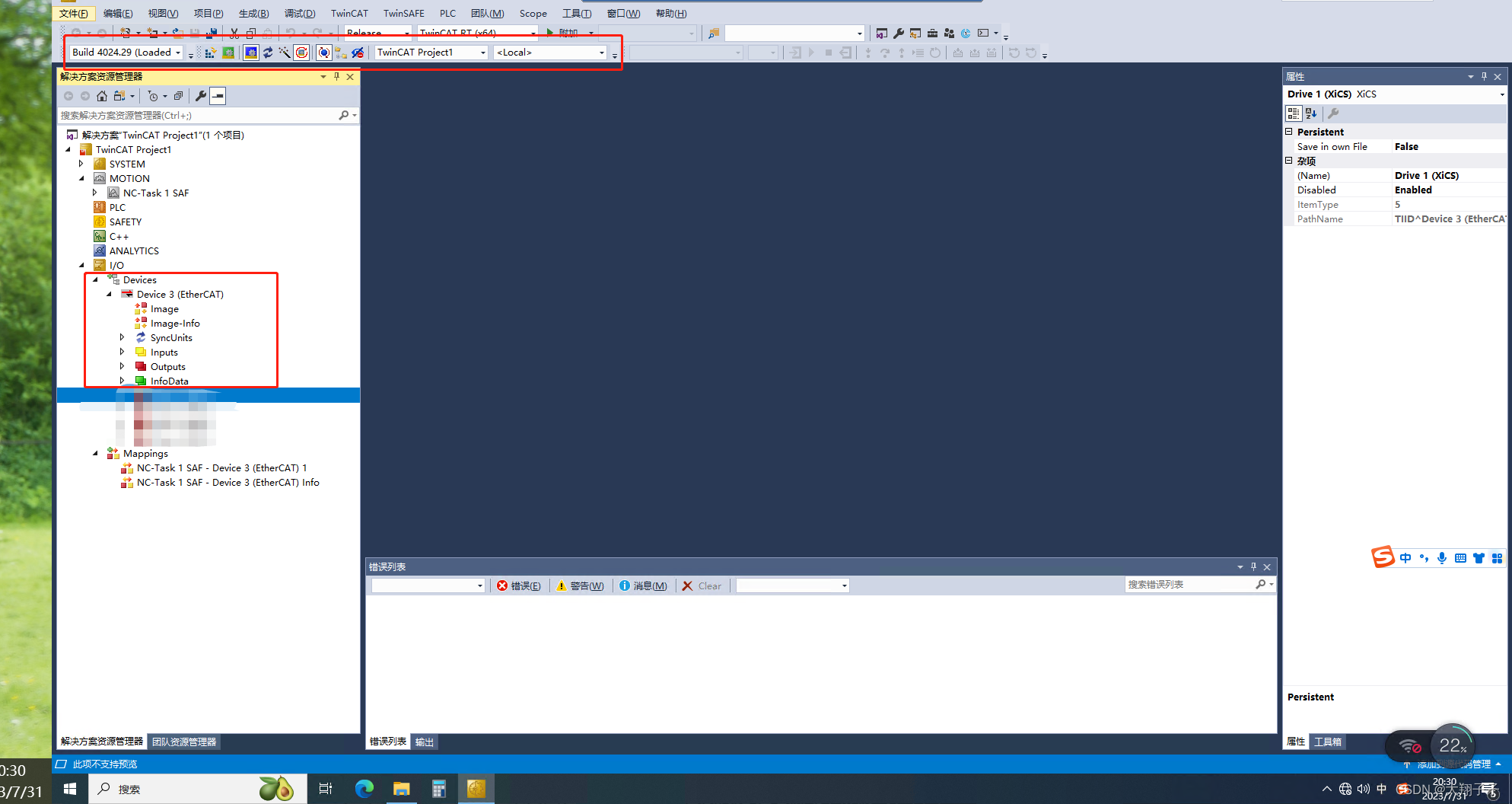Click Collapse All icon in Solution Explorer
1512x804 pixels.
[x=178, y=96]
